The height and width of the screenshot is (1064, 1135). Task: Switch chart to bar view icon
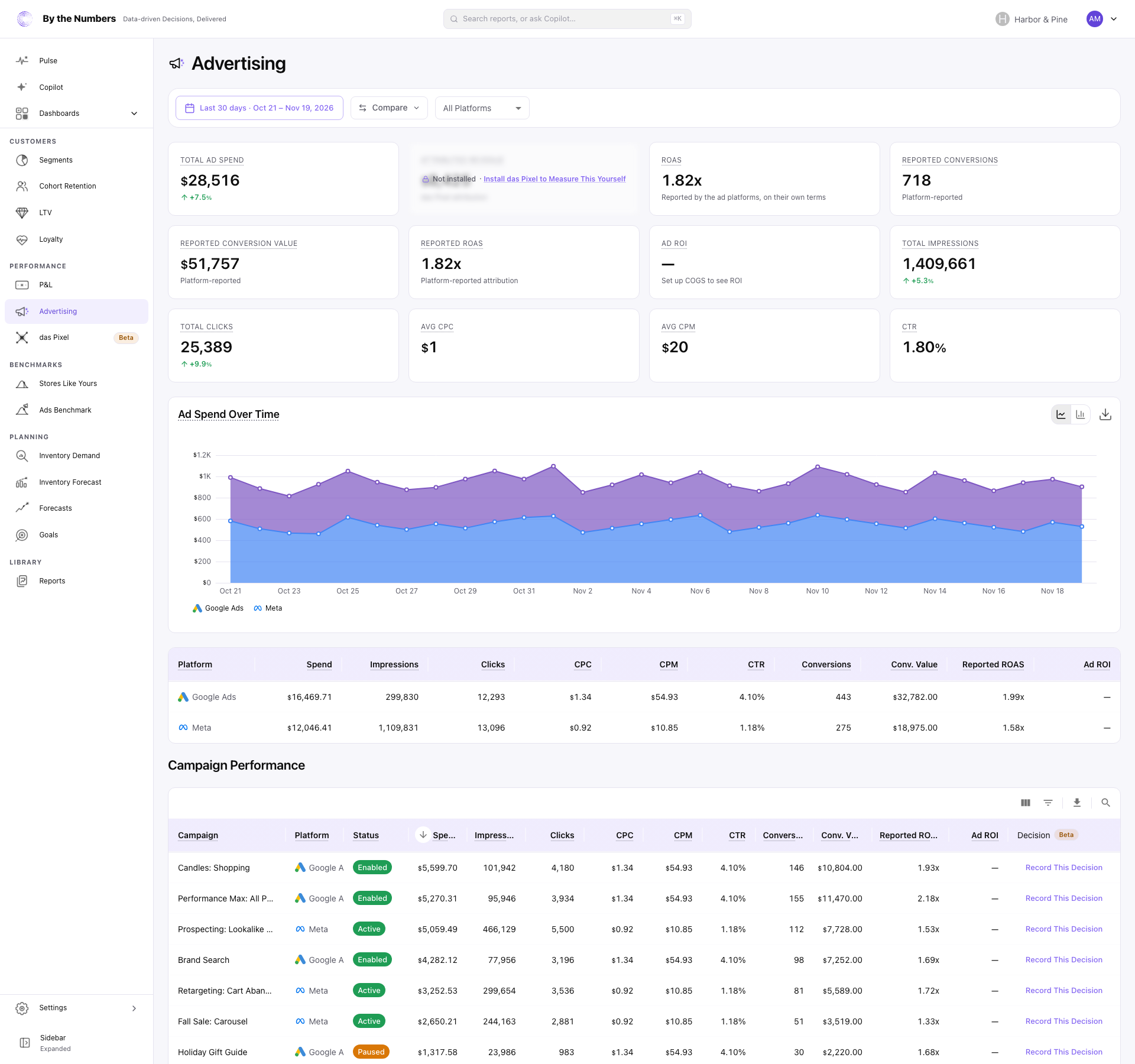[x=1080, y=414]
